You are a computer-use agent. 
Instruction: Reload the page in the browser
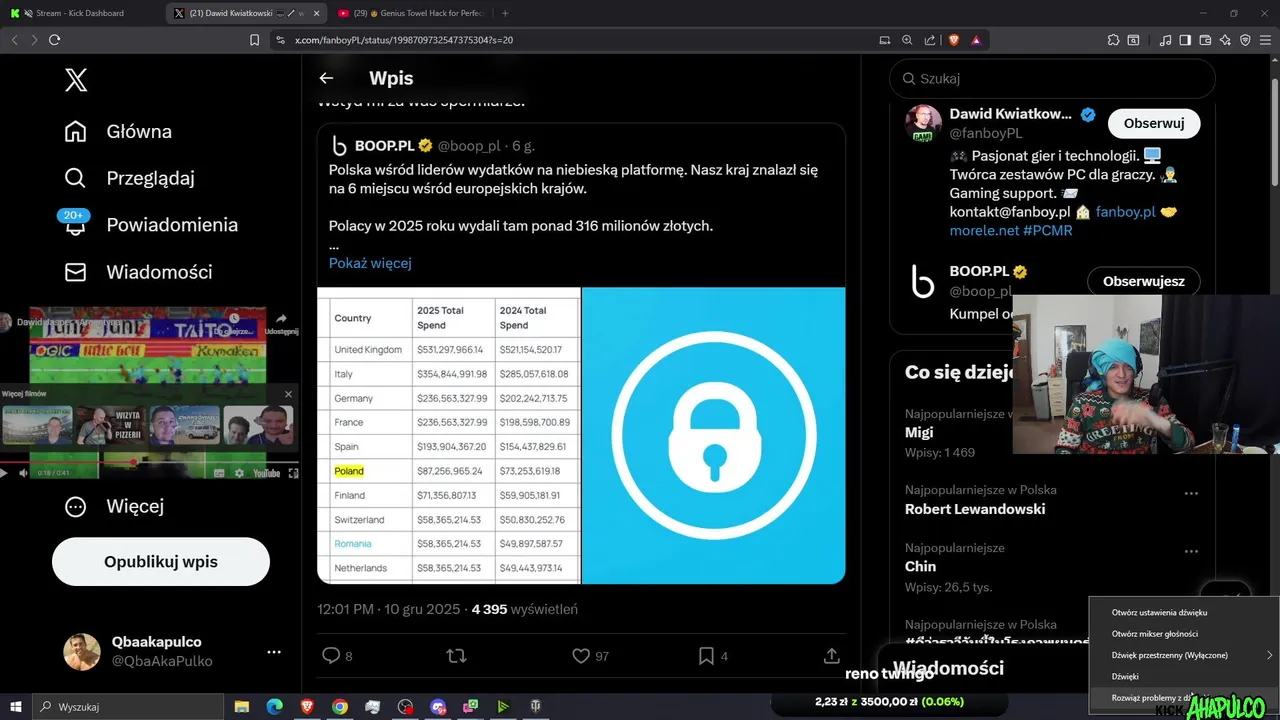[x=54, y=40]
